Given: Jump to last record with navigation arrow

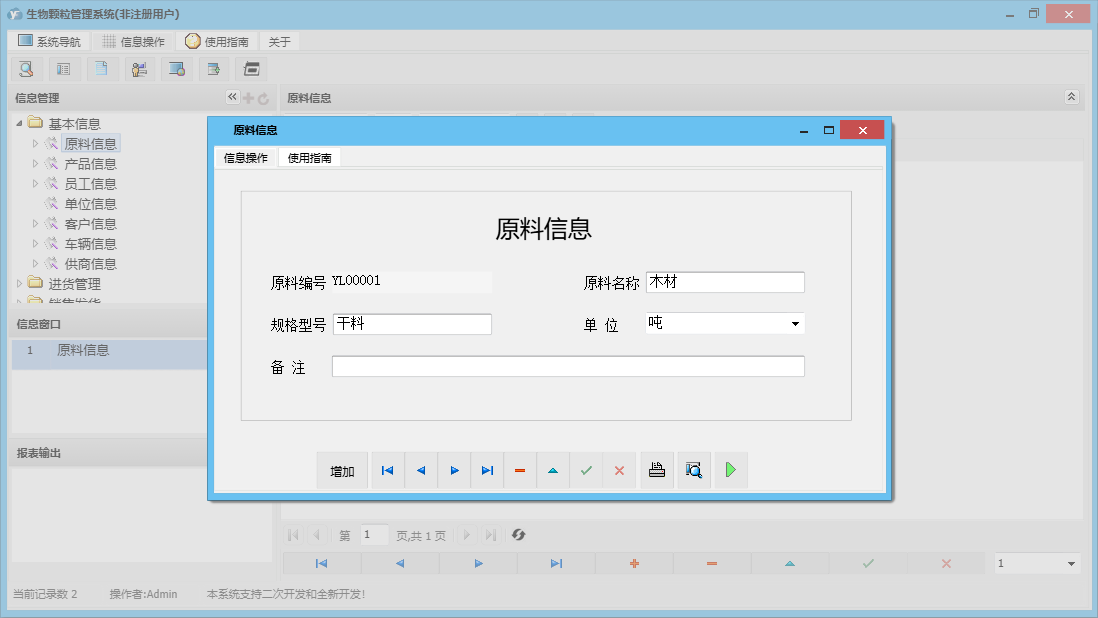Looking at the screenshot, I should [486, 470].
